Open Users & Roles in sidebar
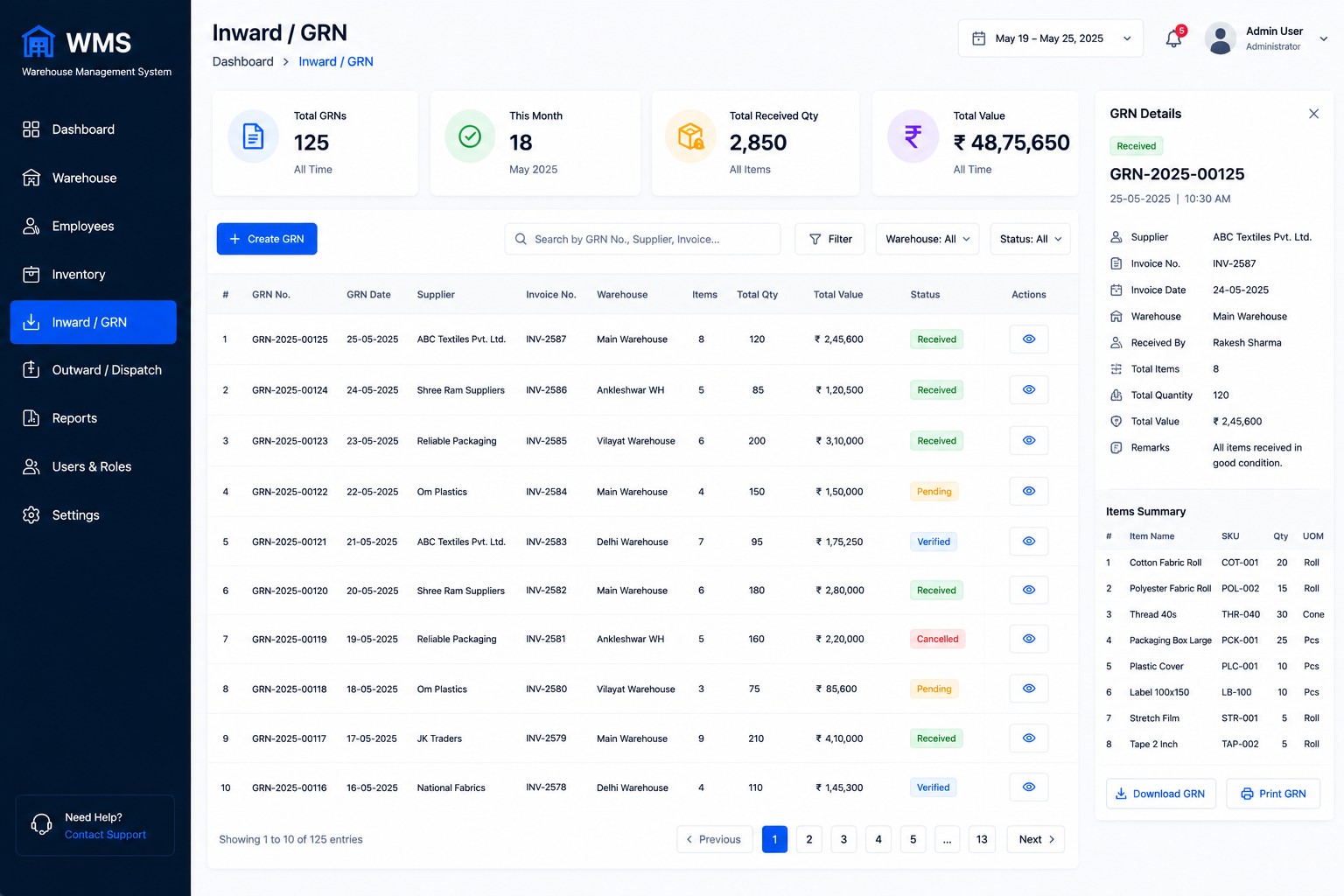This screenshot has height=896, width=1344. [93, 466]
